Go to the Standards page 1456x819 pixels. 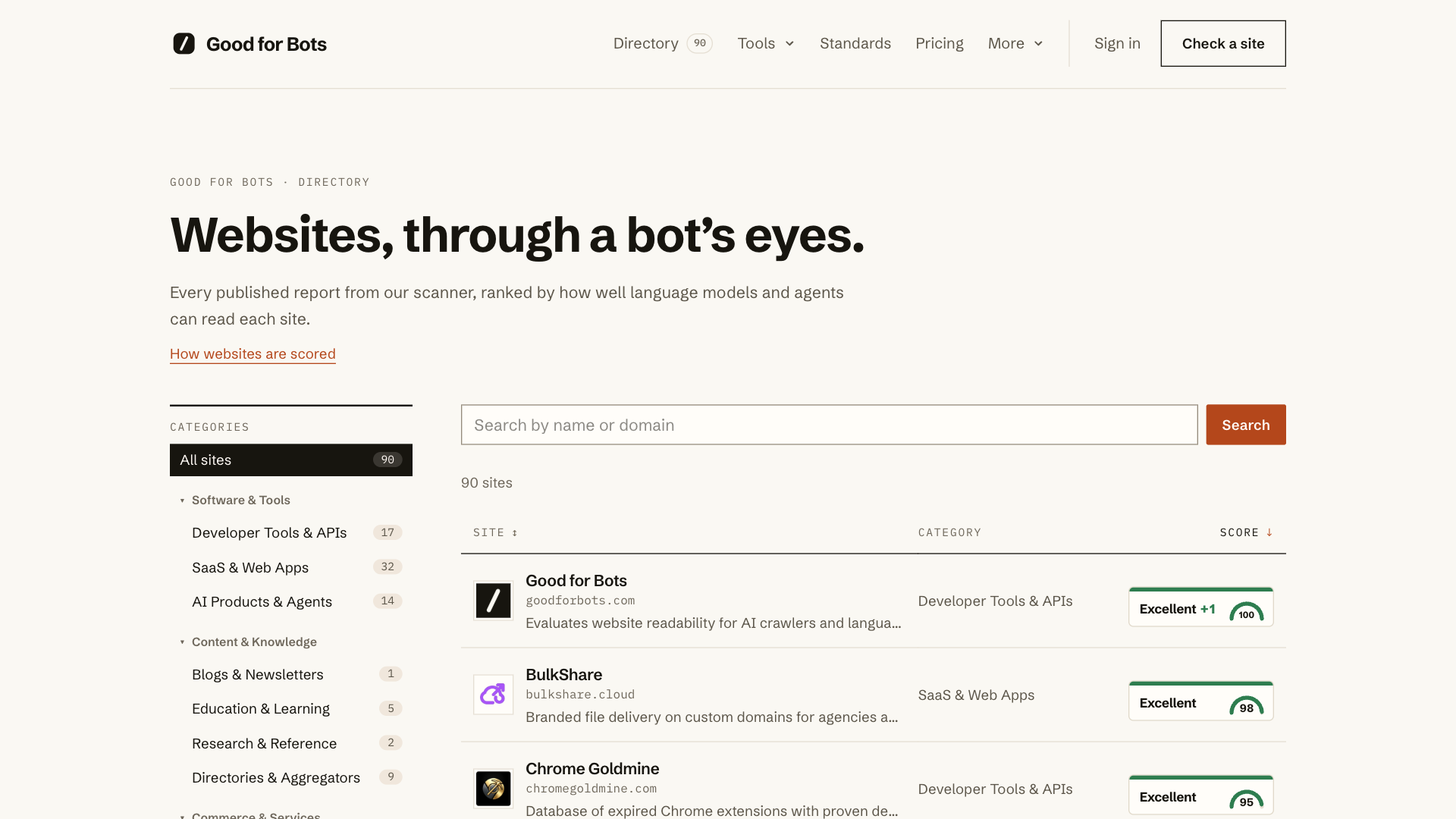tap(855, 43)
